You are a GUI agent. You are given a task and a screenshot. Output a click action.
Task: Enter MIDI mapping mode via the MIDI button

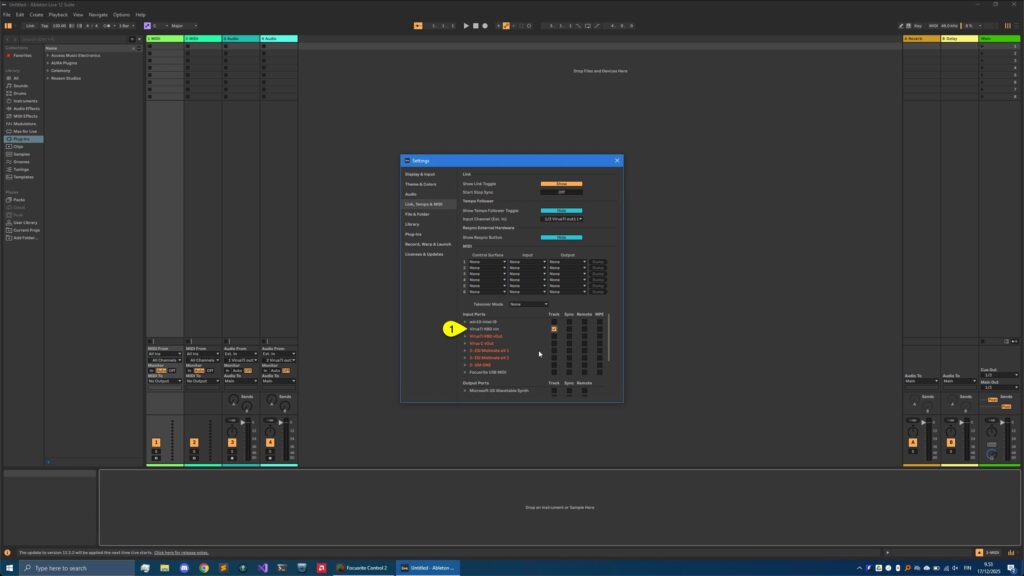pyautogui.click(x=934, y=25)
